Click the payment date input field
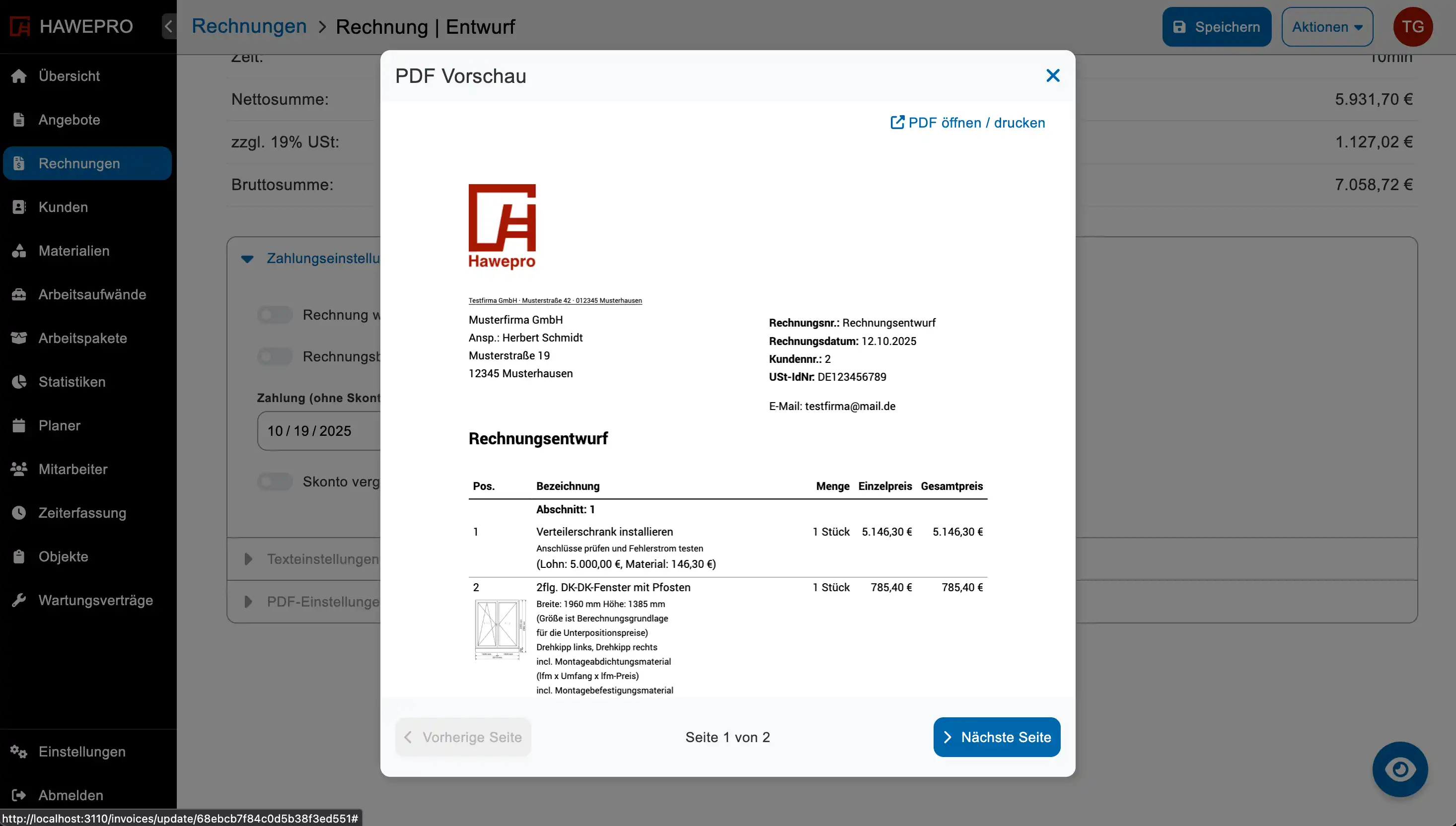This screenshot has width=1456, height=826. click(x=318, y=431)
